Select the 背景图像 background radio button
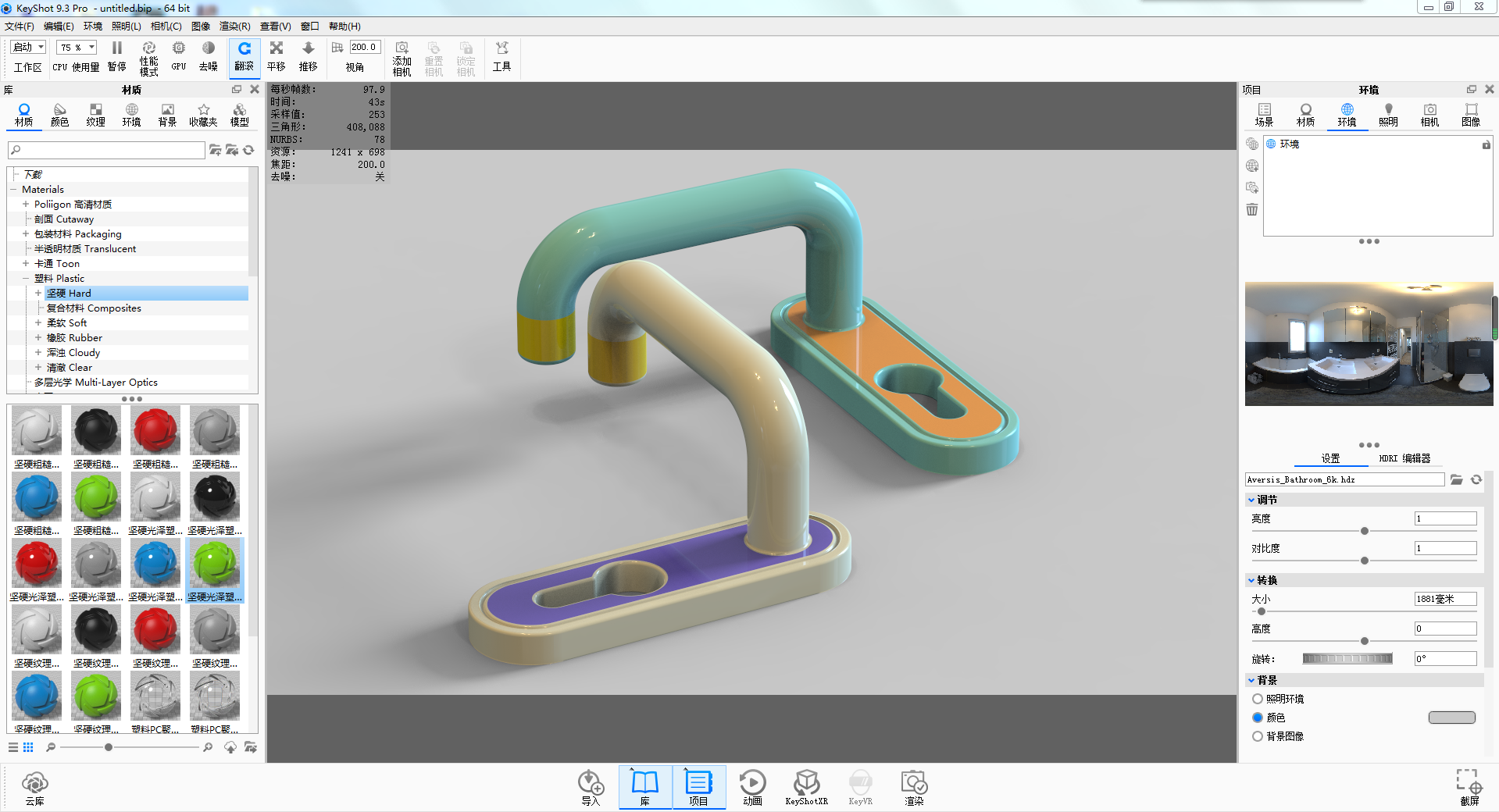This screenshot has height=812, width=1499. (x=1258, y=735)
